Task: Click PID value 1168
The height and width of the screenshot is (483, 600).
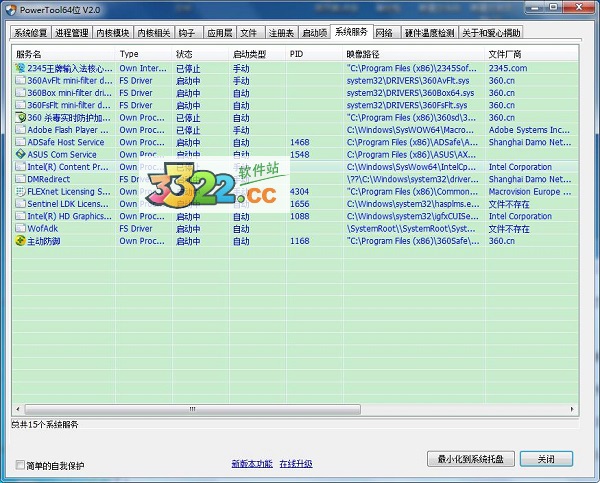Action: point(300,241)
